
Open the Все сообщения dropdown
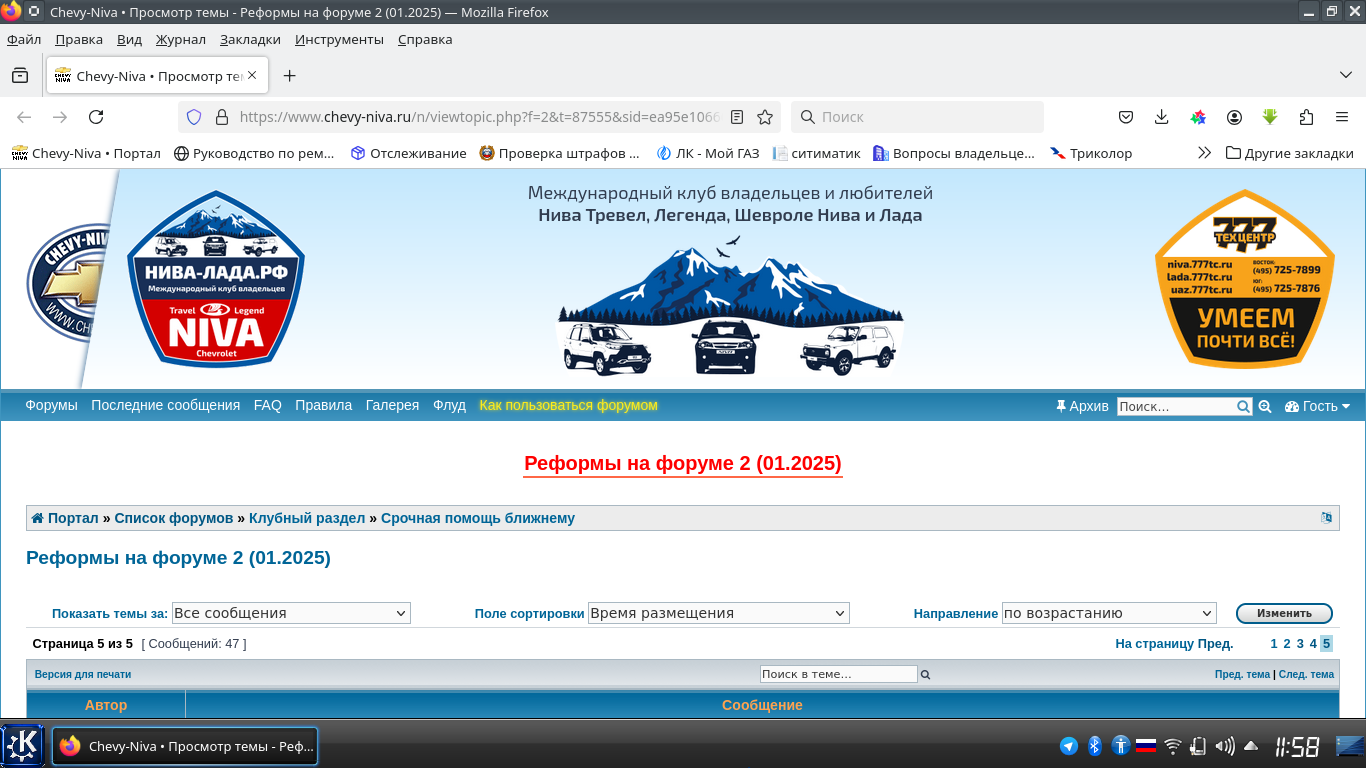[x=291, y=613]
